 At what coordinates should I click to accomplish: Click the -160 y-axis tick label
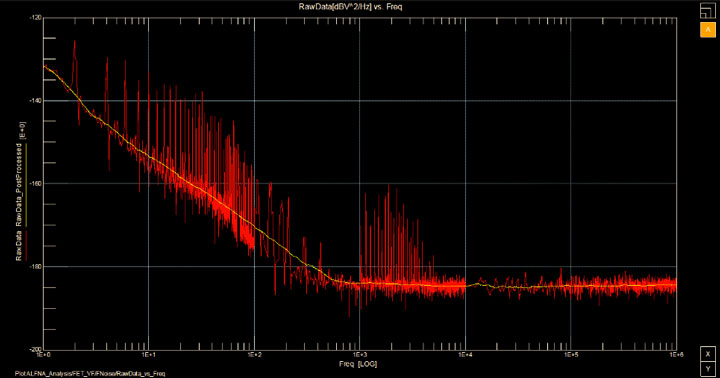[x=35, y=183]
